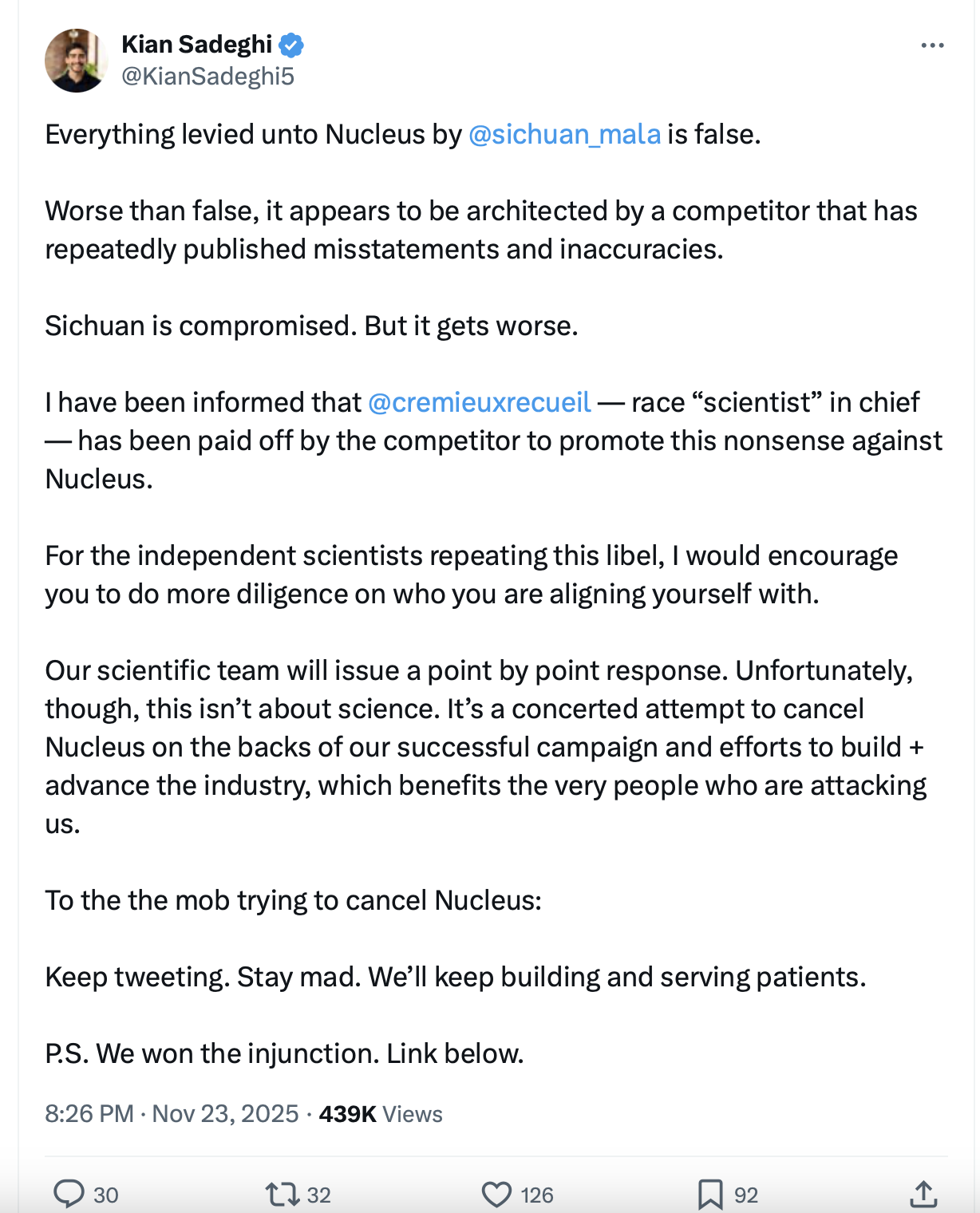Click the Kian Sadeghi display name
980x1213 pixels.
(x=196, y=45)
